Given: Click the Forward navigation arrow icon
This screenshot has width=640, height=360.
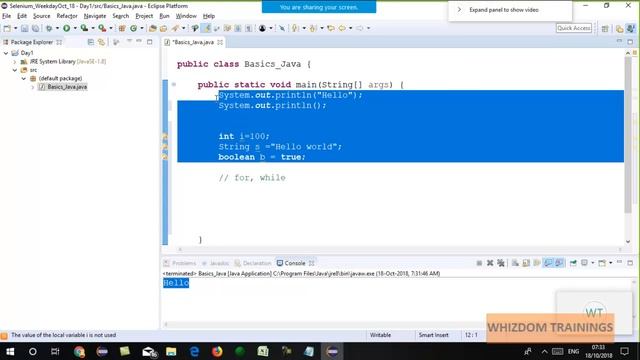Looking at the screenshot, I should pos(360,28).
